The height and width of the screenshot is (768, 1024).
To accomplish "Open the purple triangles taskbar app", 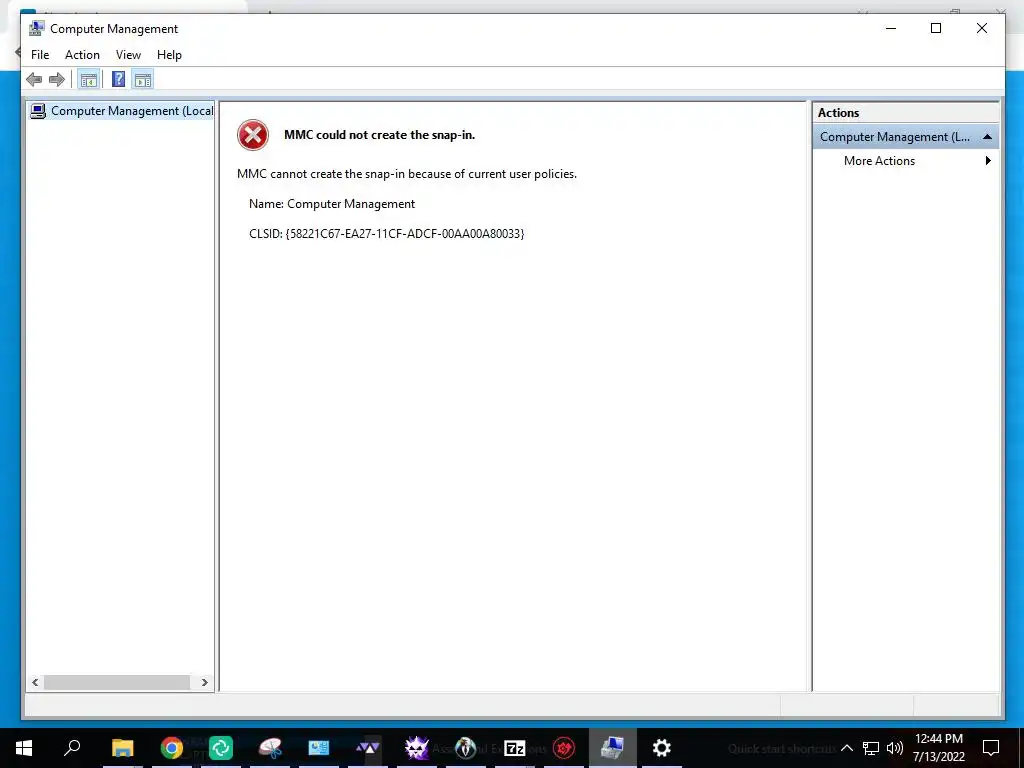I will 368,748.
